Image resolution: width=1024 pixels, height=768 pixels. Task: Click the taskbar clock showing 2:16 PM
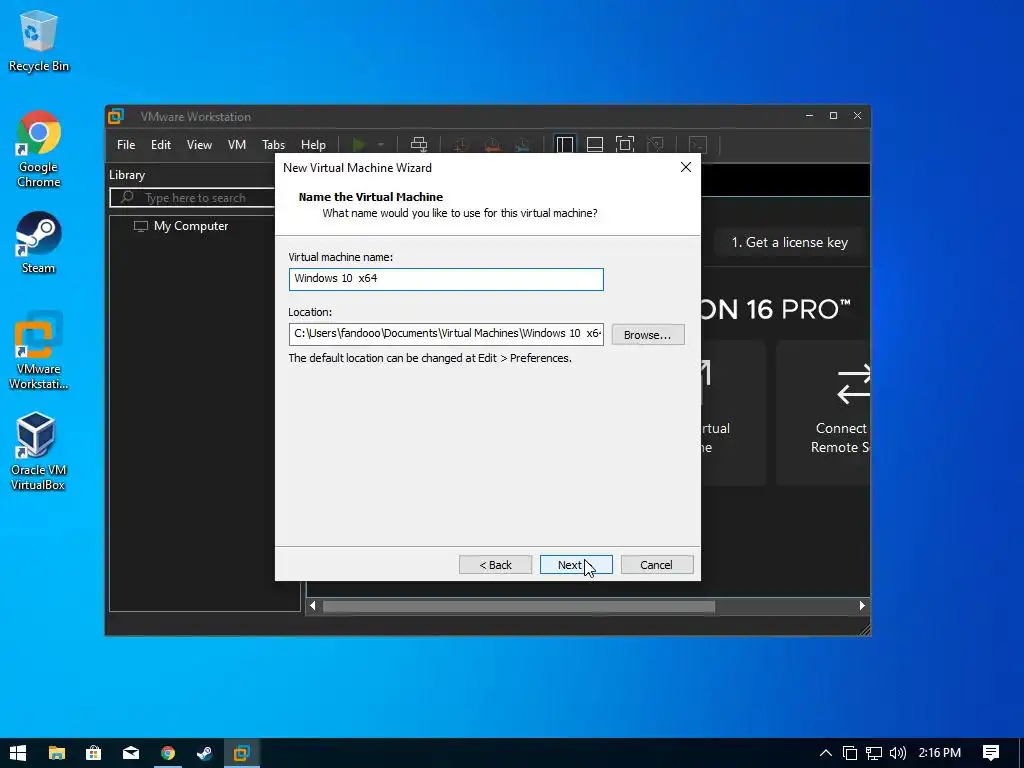pos(940,753)
